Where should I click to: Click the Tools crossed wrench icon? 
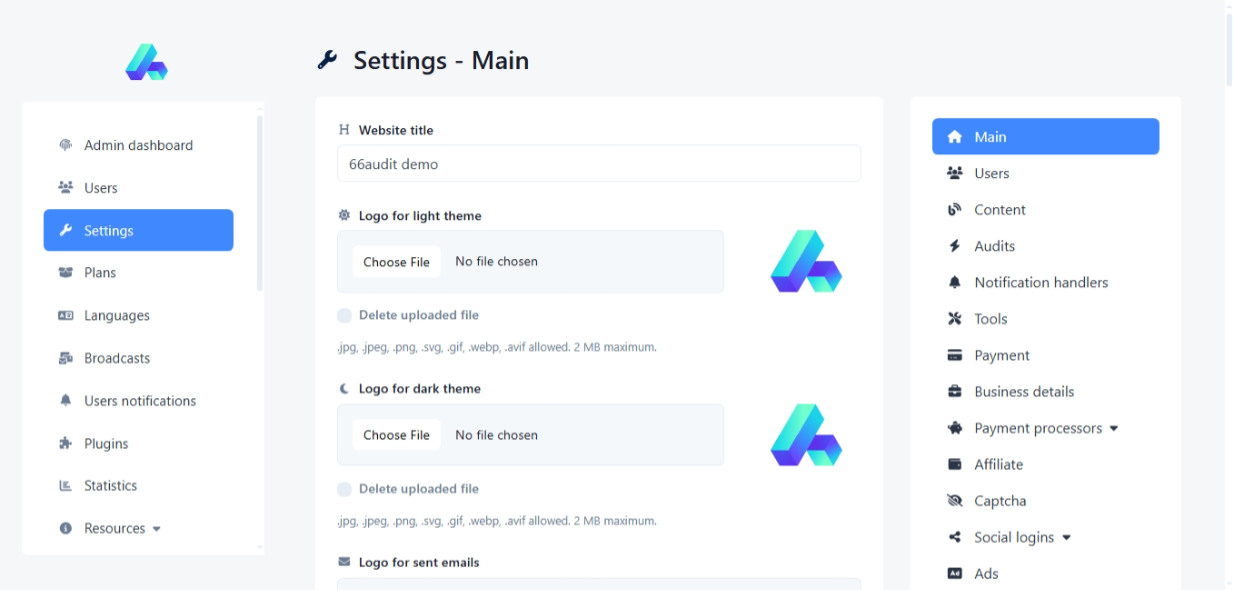pyautogui.click(x=954, y=319)
